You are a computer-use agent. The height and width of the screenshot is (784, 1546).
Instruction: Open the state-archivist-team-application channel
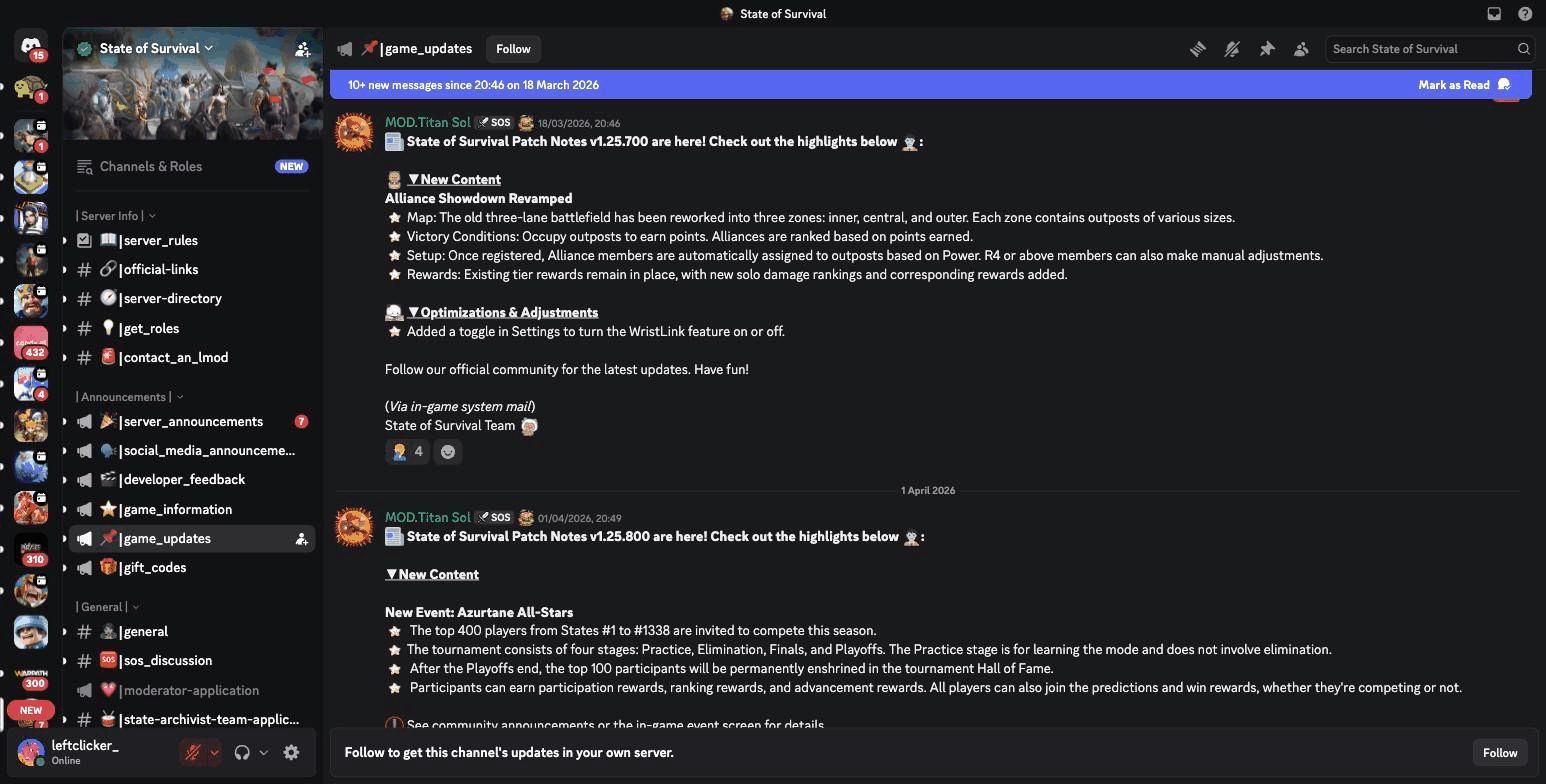[x=191, y=720]
